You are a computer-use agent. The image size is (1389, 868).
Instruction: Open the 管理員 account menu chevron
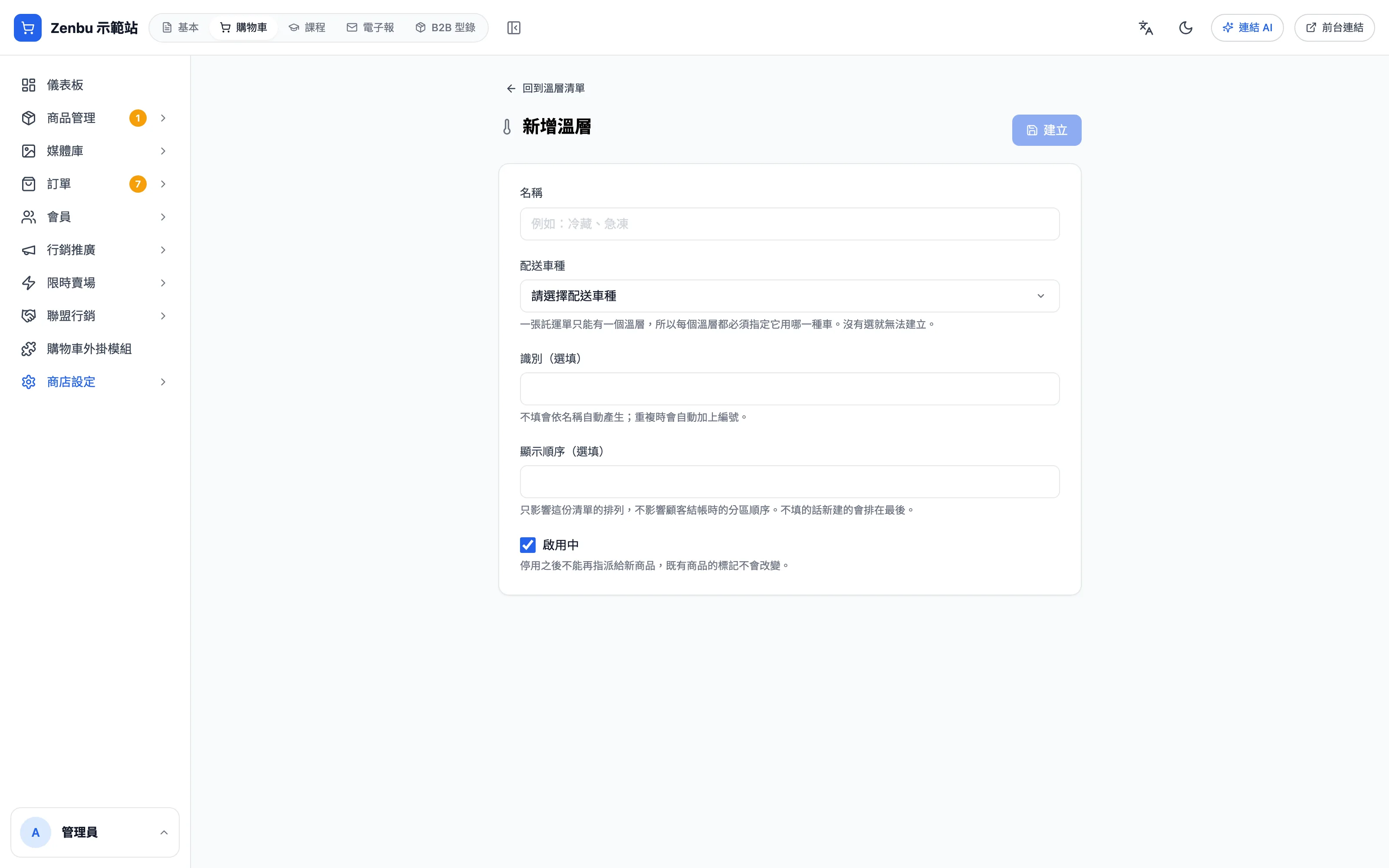pos(164,832)
